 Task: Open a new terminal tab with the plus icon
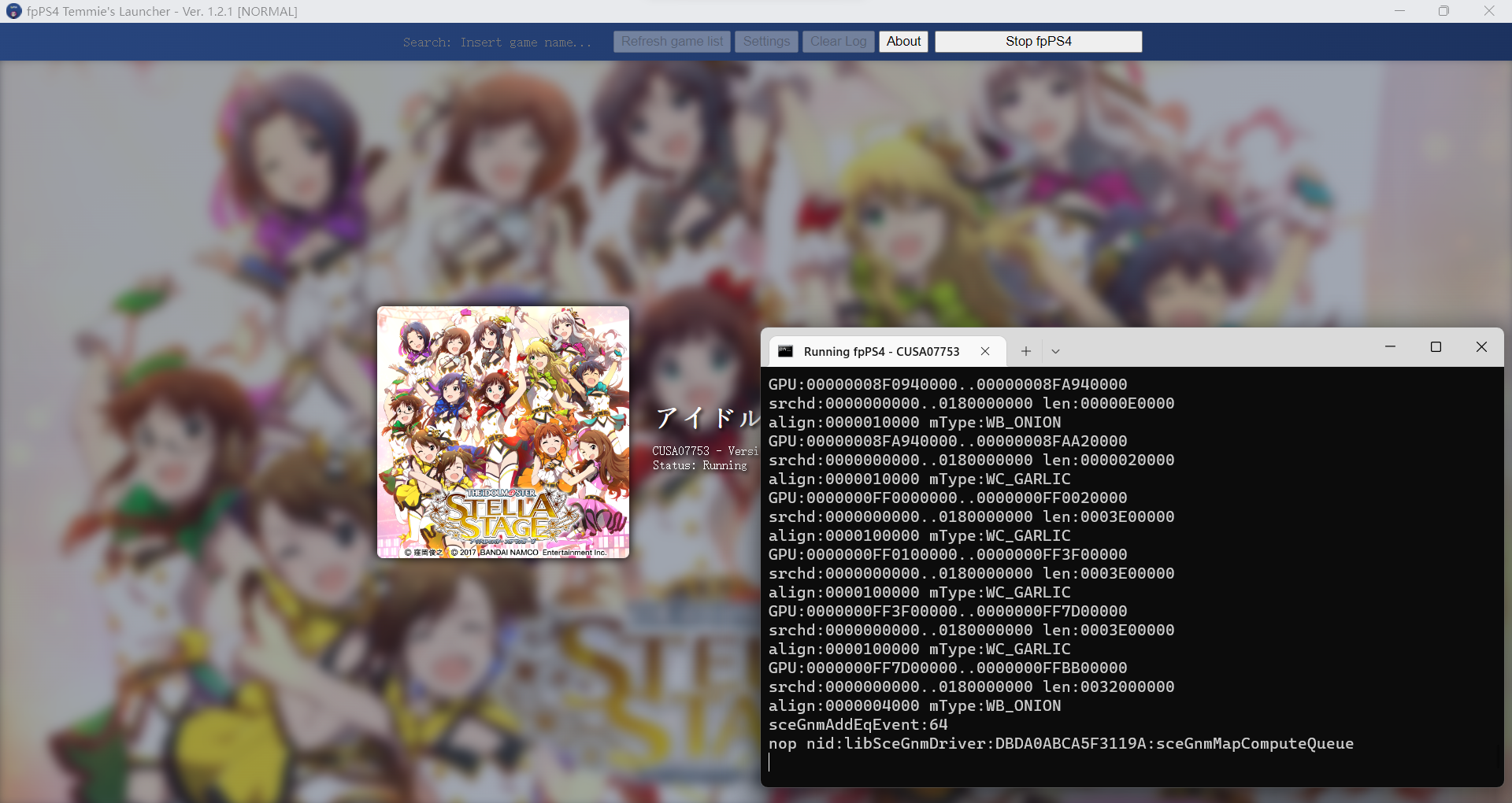point(1025,351)
